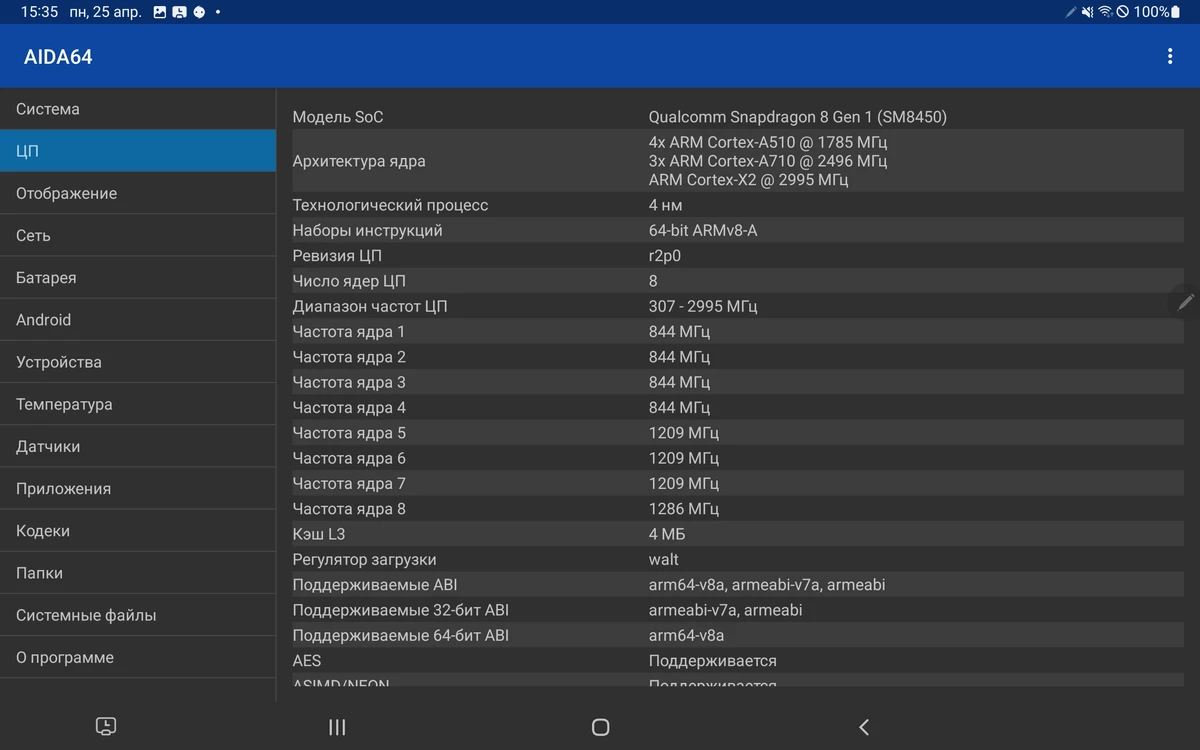Select the Поддерживаемые 32-бит ABI row
1200x750 pixels.
(738, 610)
